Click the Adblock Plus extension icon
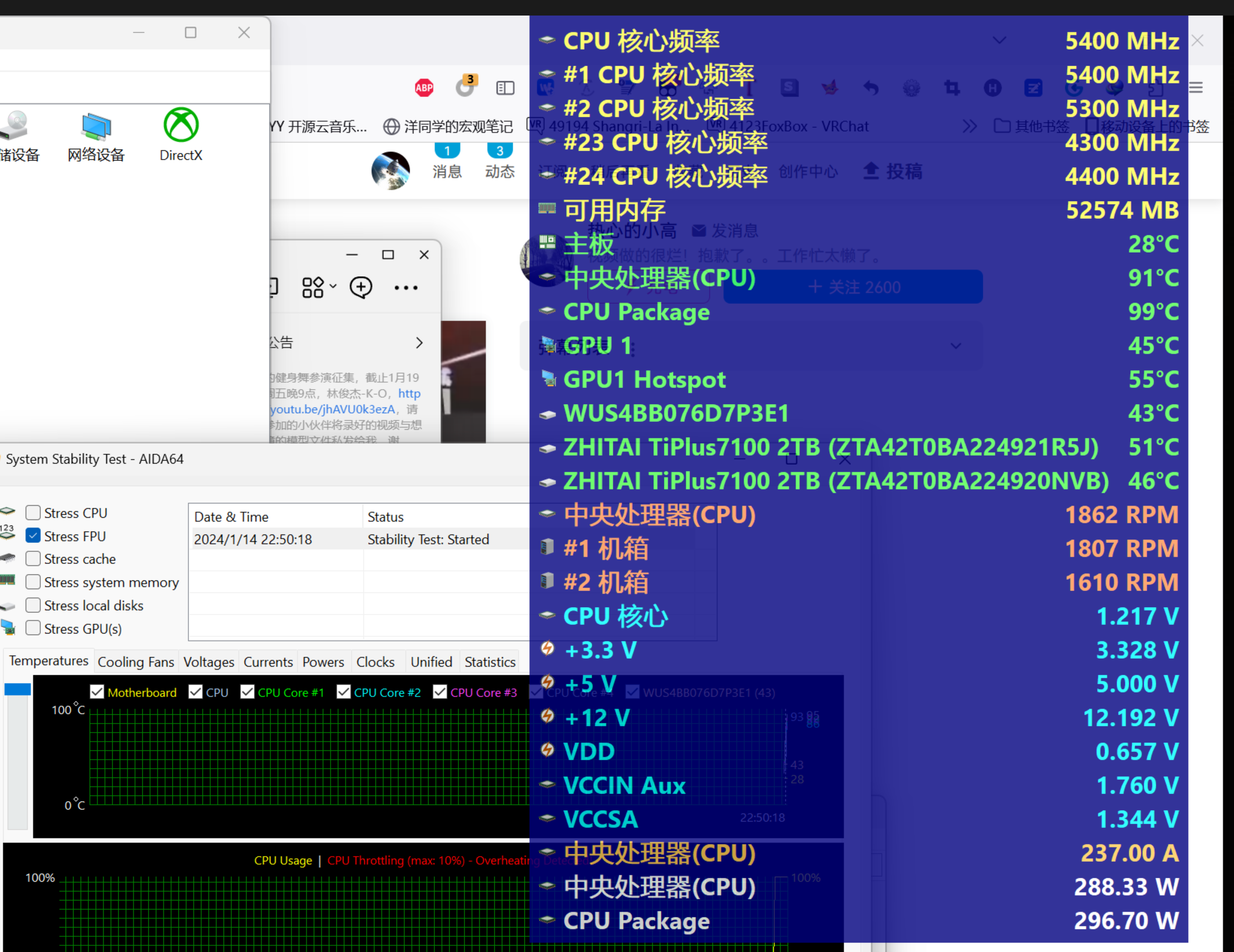The width and height of the screenshot is (1234, 952). coord(424,88)
